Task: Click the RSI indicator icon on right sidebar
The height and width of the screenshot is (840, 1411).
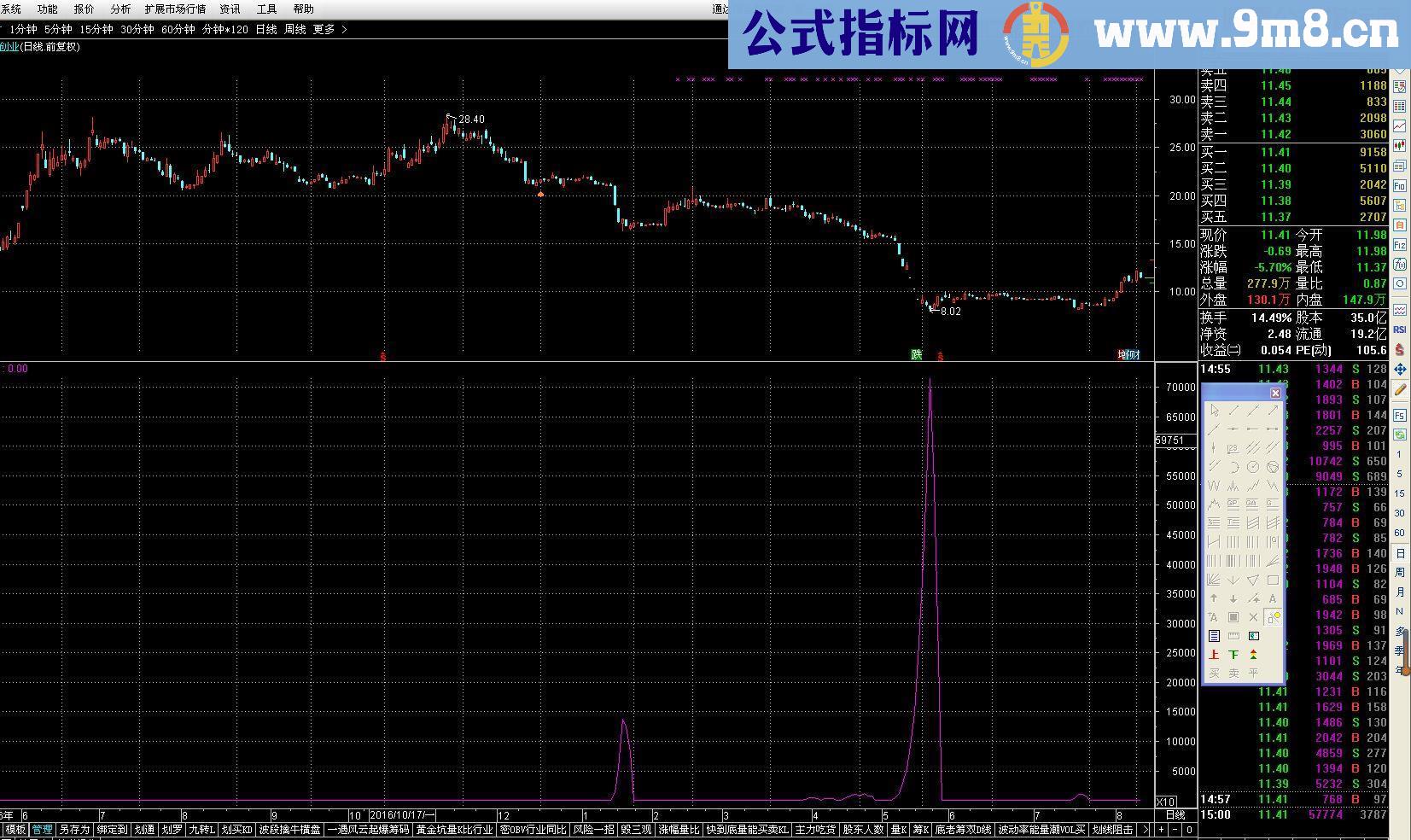Action: point(1399,327)
